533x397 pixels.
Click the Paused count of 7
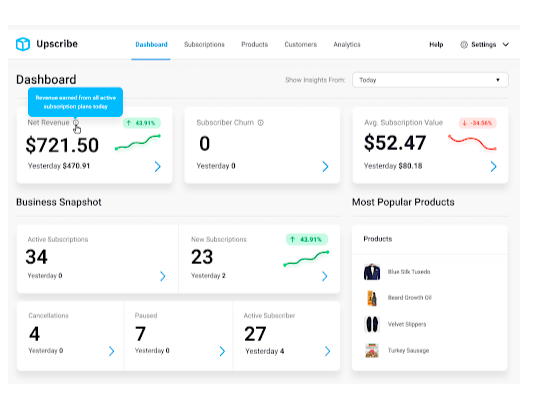tap(140, 334)
